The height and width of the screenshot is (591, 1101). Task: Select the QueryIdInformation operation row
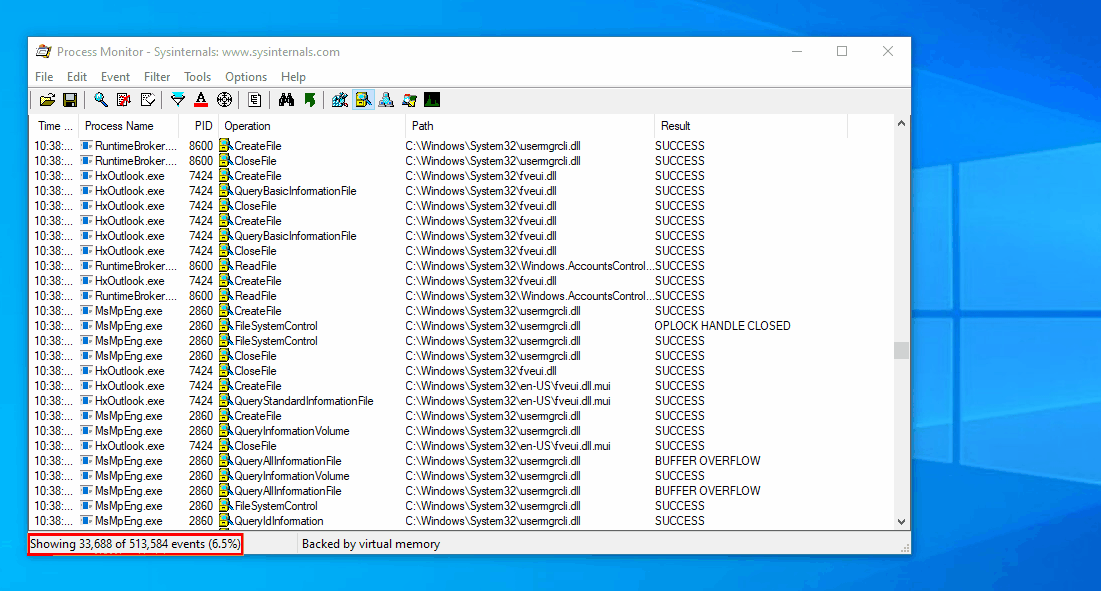point(462,521)
